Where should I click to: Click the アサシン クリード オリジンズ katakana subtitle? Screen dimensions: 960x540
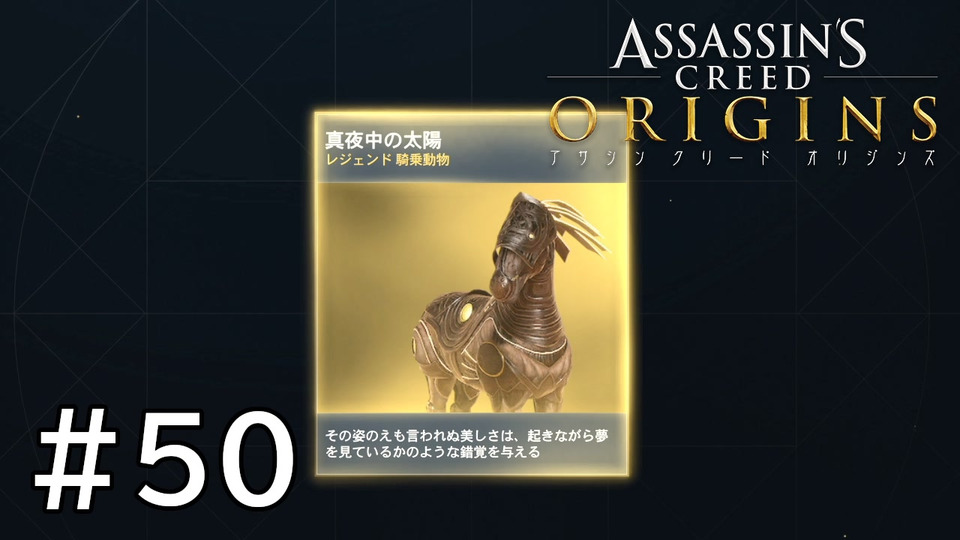tap(741, 158)
